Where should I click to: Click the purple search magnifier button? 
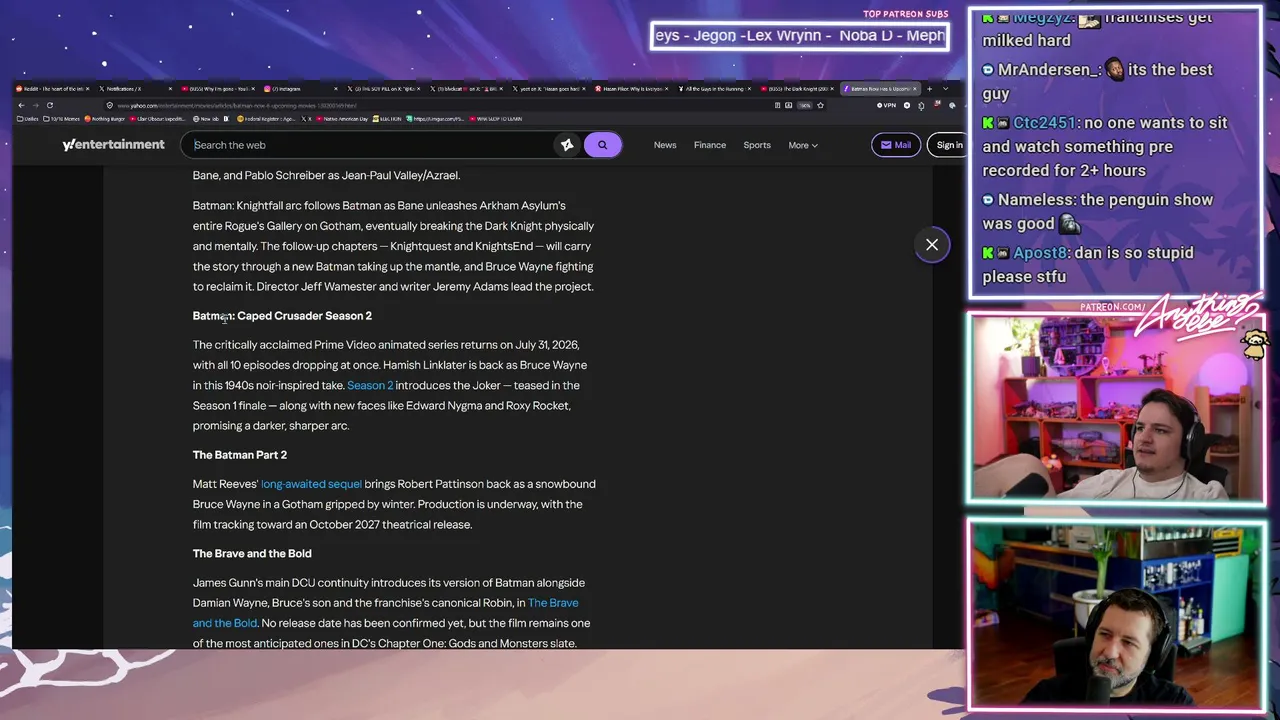[x=602, y=145]
